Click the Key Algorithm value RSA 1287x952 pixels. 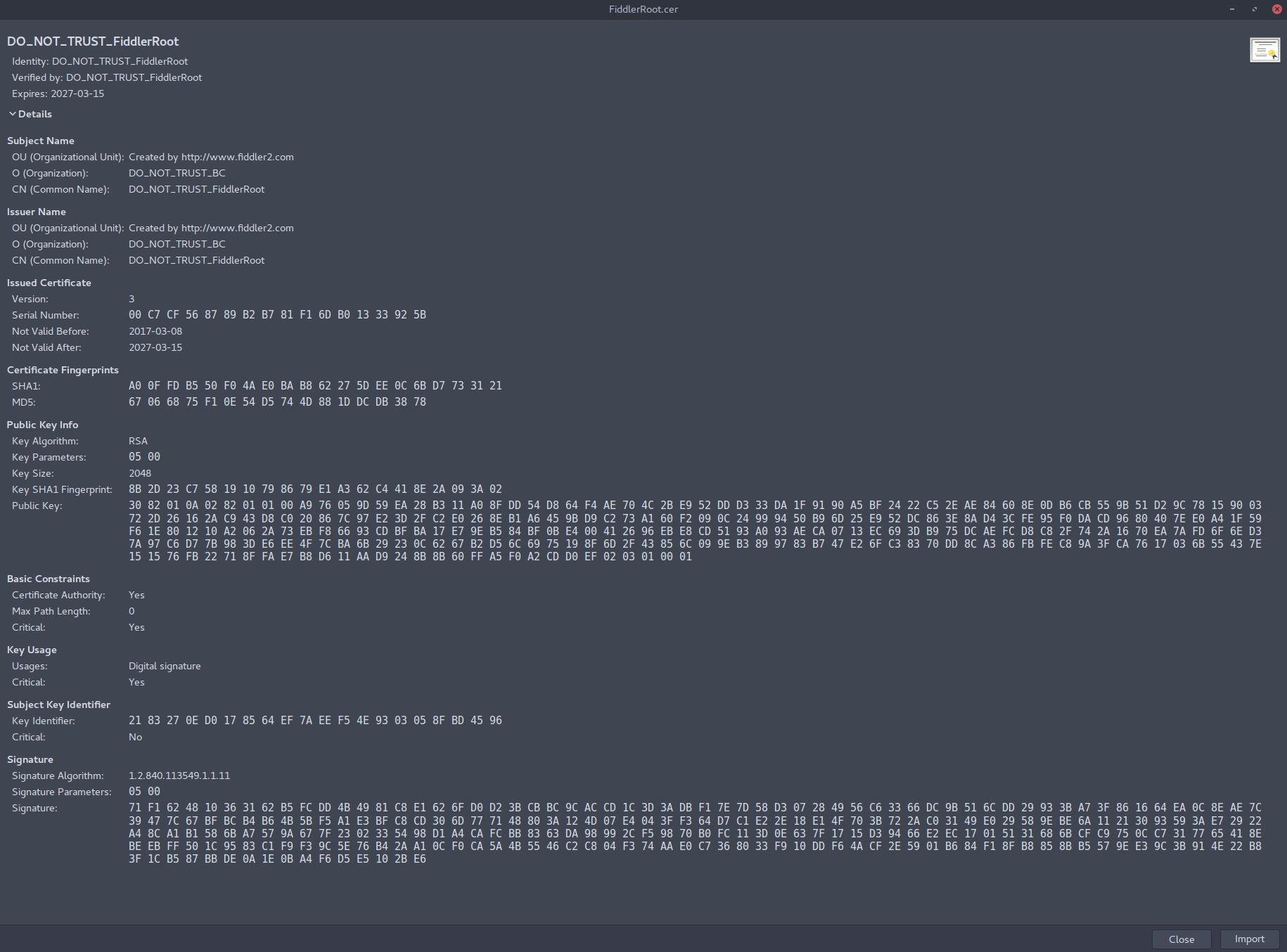coord(138,441)
